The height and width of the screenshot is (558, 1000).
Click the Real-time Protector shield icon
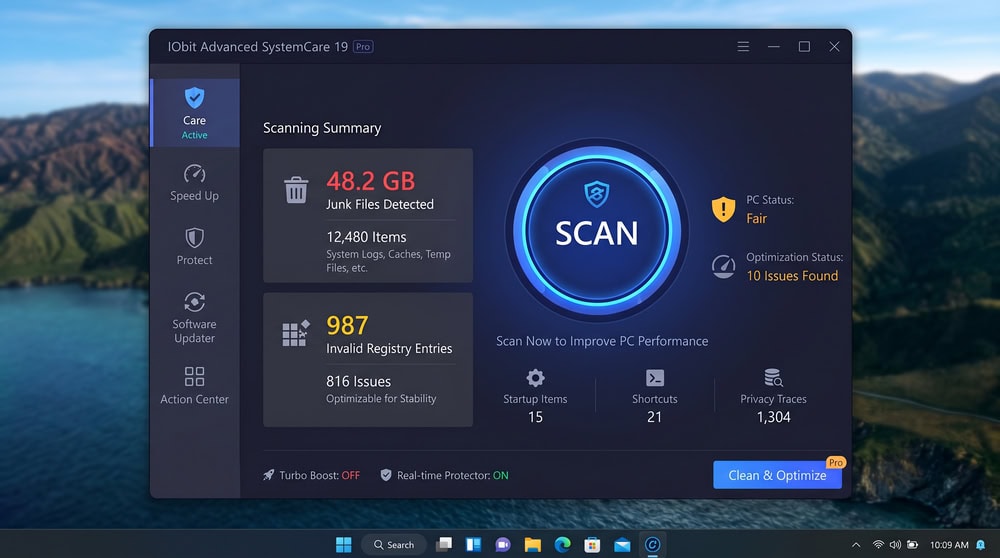click(x=386, y=475)
